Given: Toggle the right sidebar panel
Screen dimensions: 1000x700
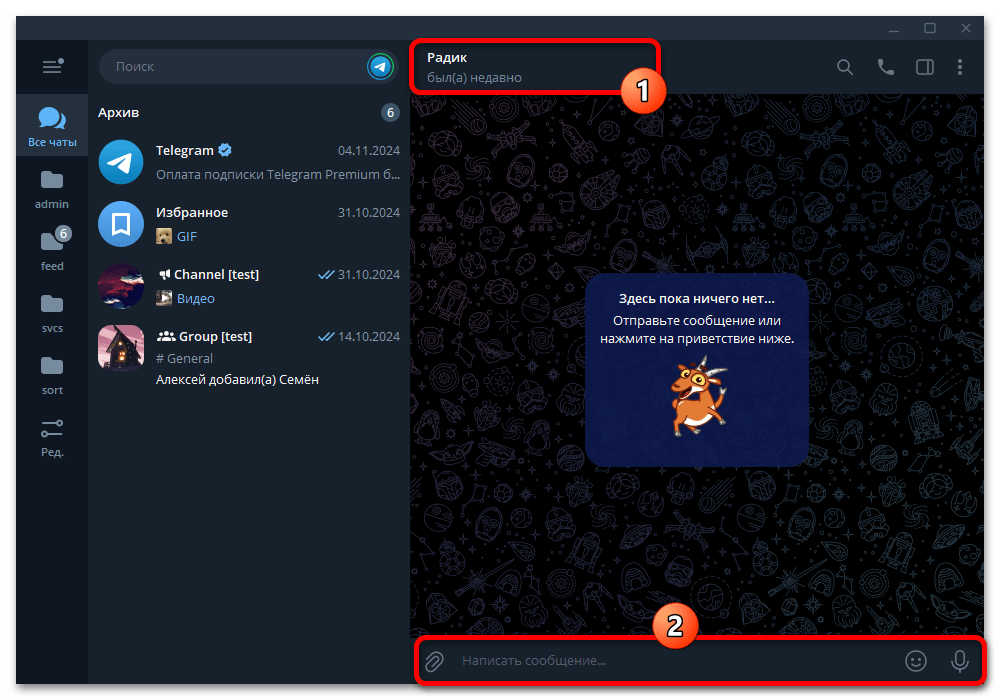Looking at the screenshot, I should pos(924,67).
